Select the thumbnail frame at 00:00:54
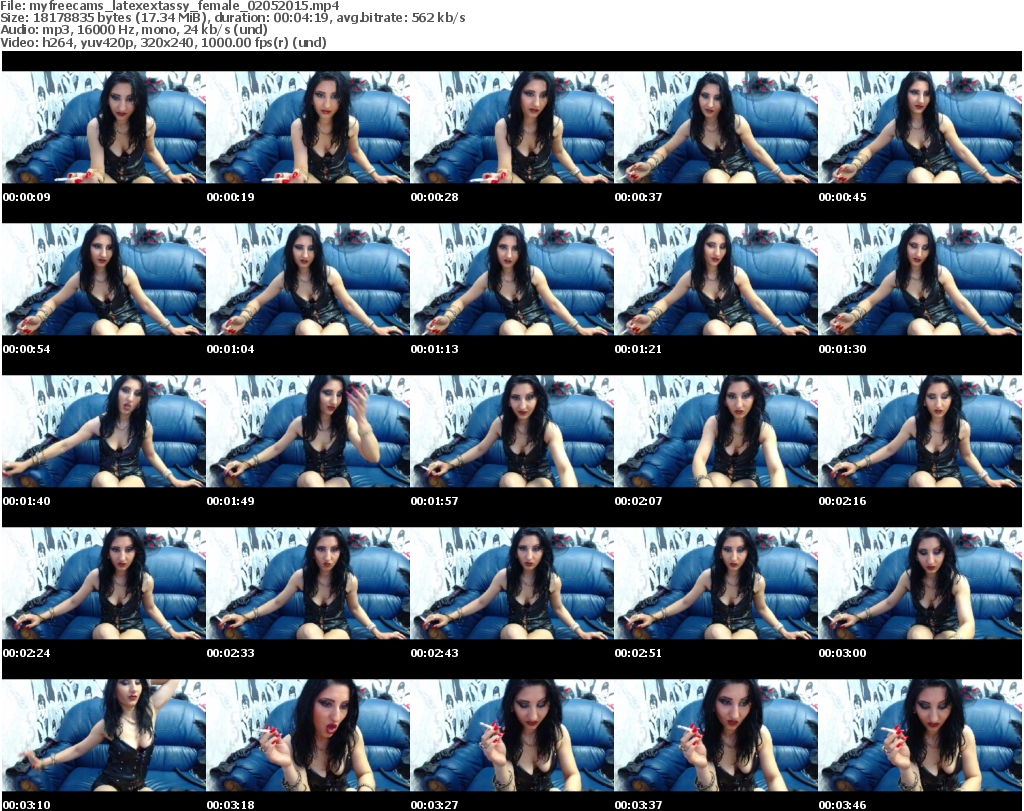1024x811 pixels. point(104,279)
